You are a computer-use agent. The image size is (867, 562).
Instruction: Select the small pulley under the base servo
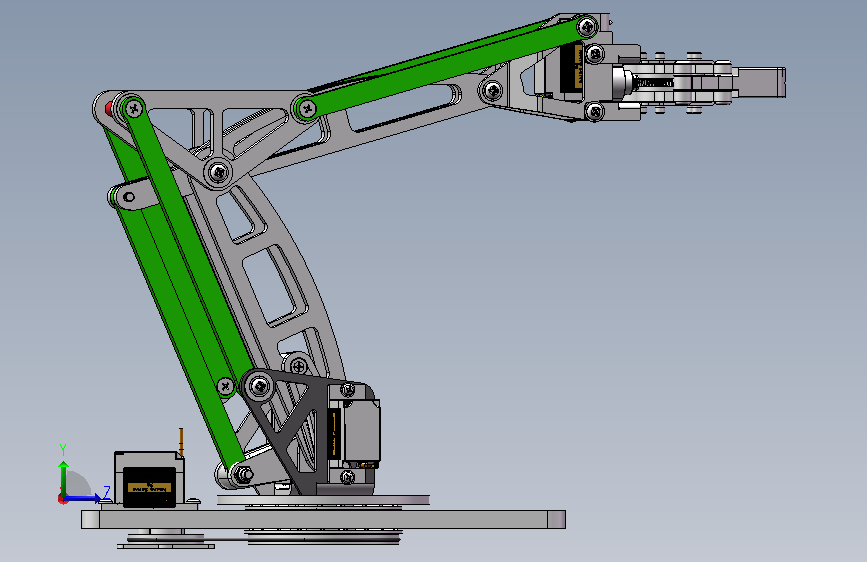coord(165,539)
